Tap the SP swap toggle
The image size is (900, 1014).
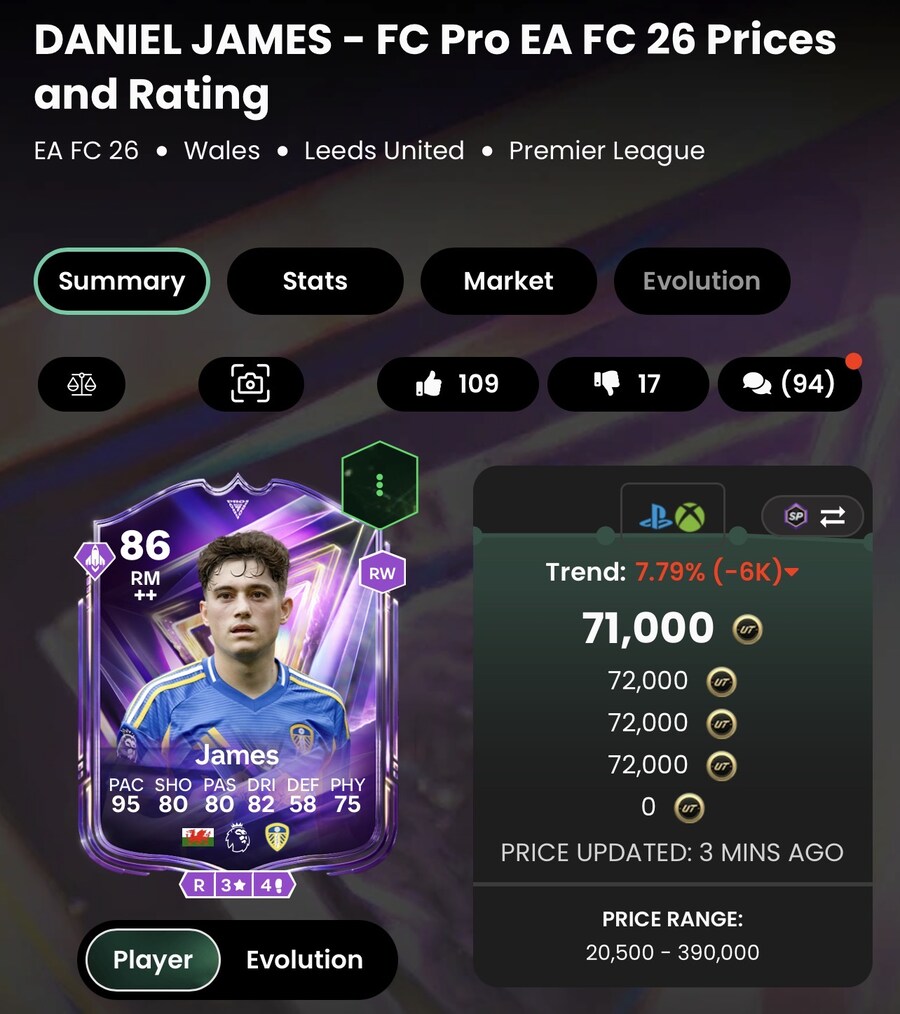pyautogui.click(x=813, y=516)
